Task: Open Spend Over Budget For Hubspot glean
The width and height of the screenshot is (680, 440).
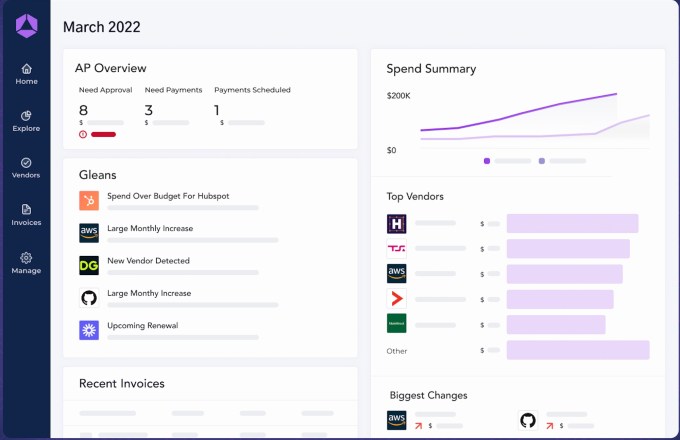Action: [168, 196]
